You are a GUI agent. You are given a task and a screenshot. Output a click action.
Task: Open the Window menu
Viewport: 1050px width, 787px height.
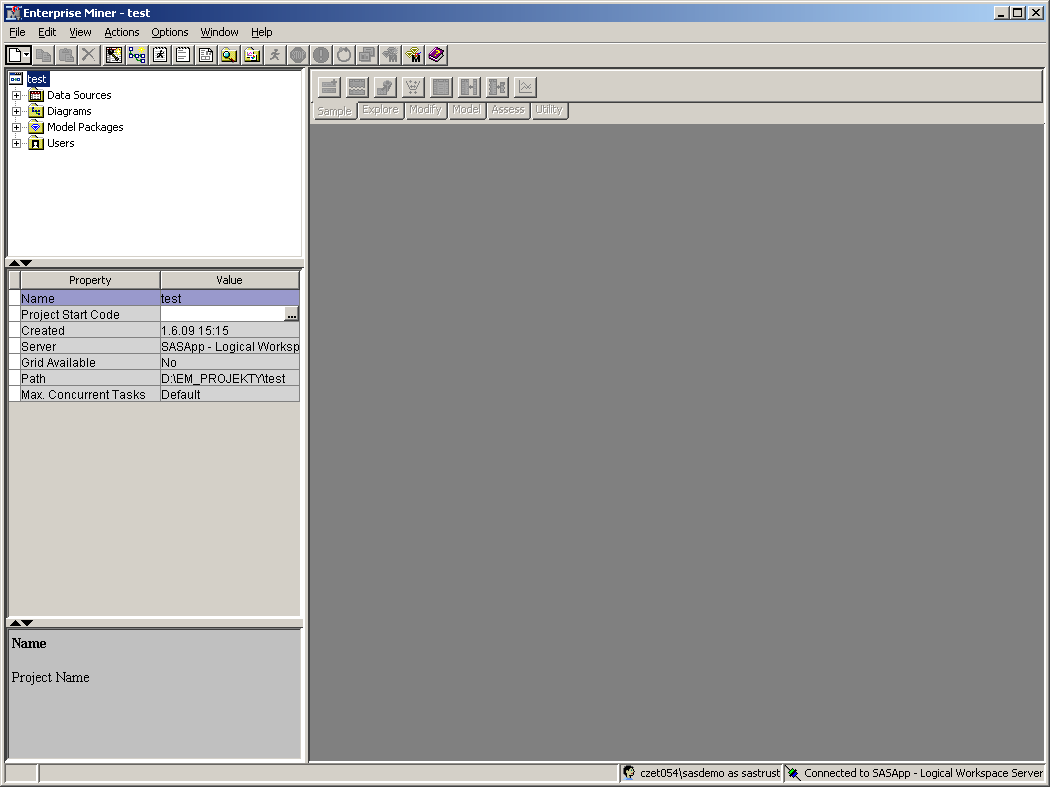click(219, 32)
